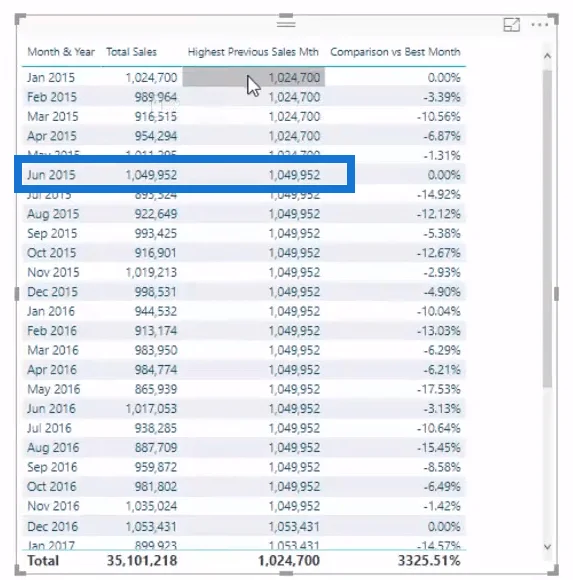The width and height of the screenshot is (573, 580).
Task: Click the 1,053,431 Total Sales value
Action: pos(151,526)
